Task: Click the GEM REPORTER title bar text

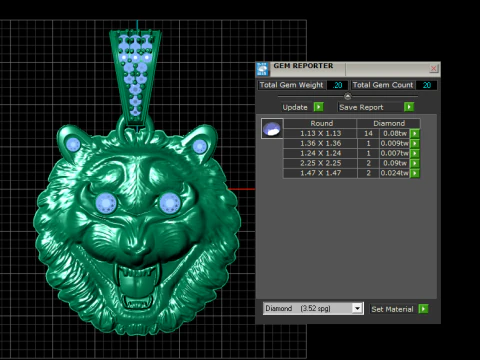Action: tap(303, 66)
